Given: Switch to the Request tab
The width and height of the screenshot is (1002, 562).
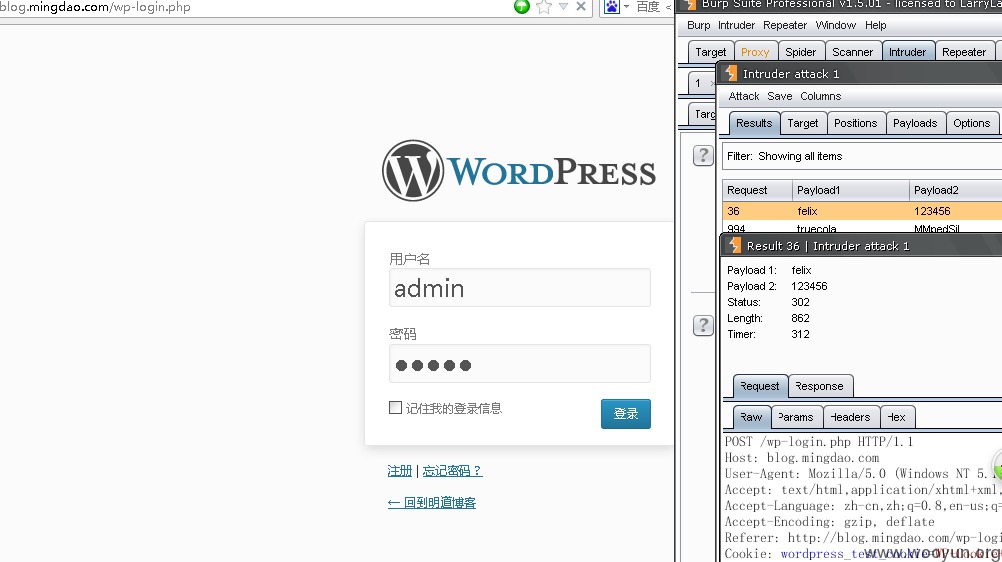Looking at the screenshot, I should [760, 386].
